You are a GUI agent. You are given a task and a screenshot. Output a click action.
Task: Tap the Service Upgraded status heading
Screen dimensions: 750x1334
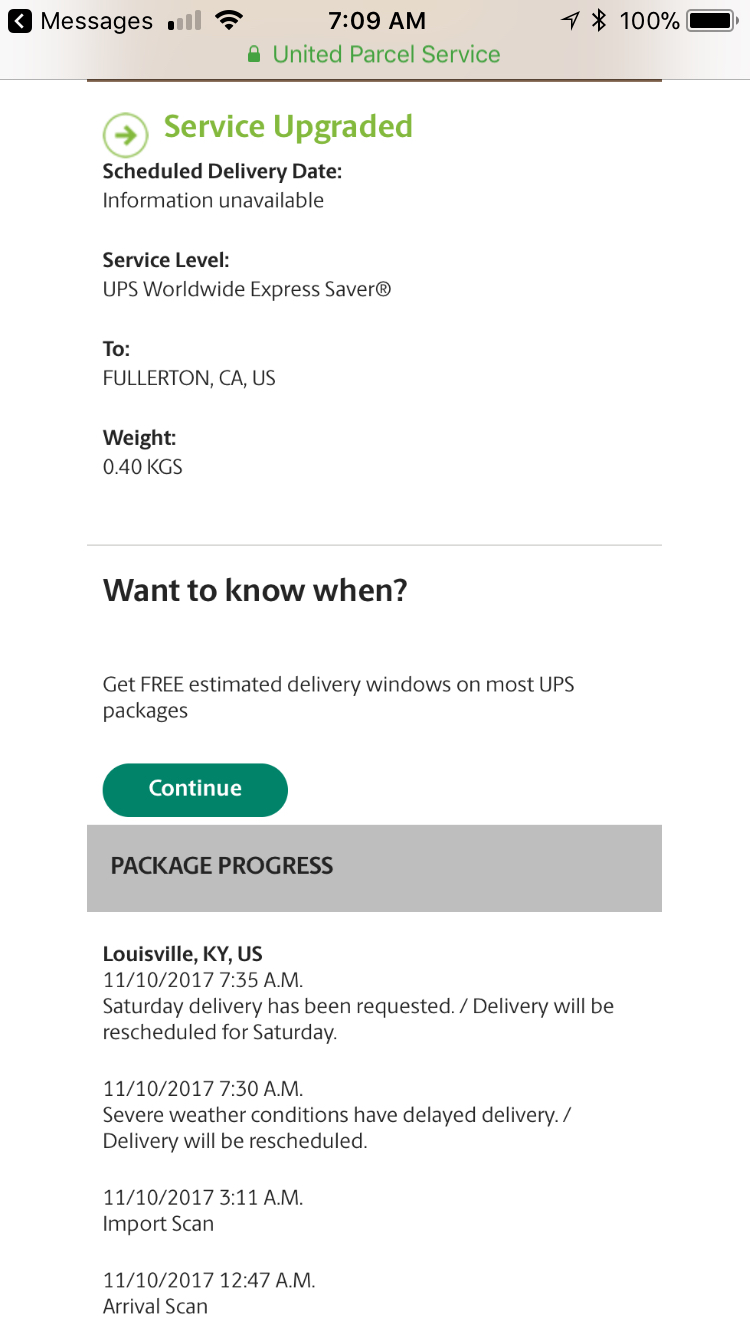288,127
